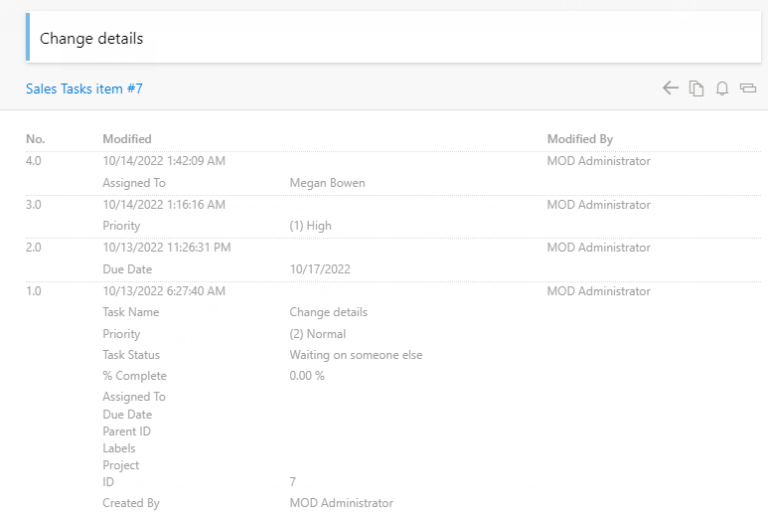Click the notification bell icon
Viewport: 768px width, 520px height.
pos(722,89)
